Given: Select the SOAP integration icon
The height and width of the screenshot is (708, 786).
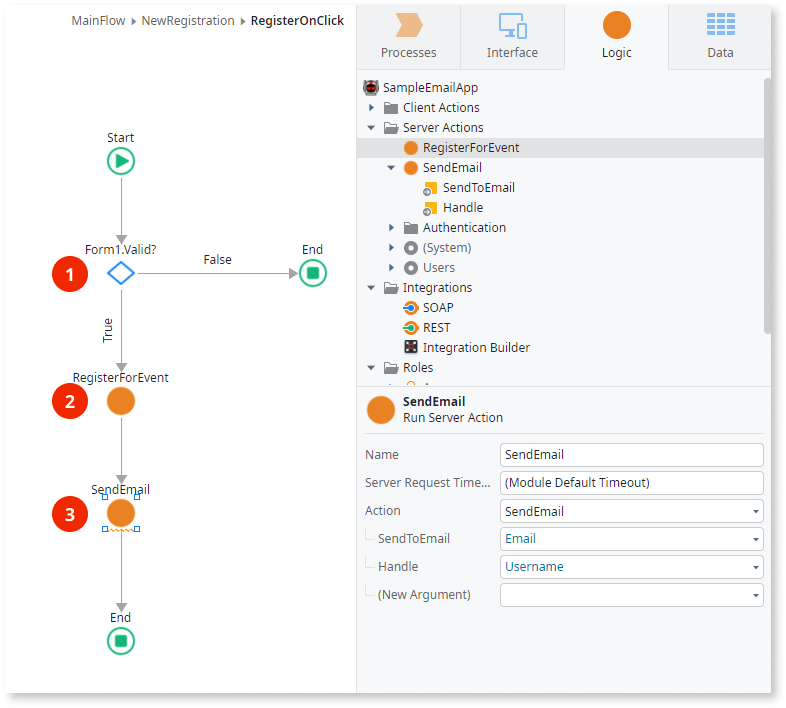Looking at the screenshot, I should click(410, 308).
